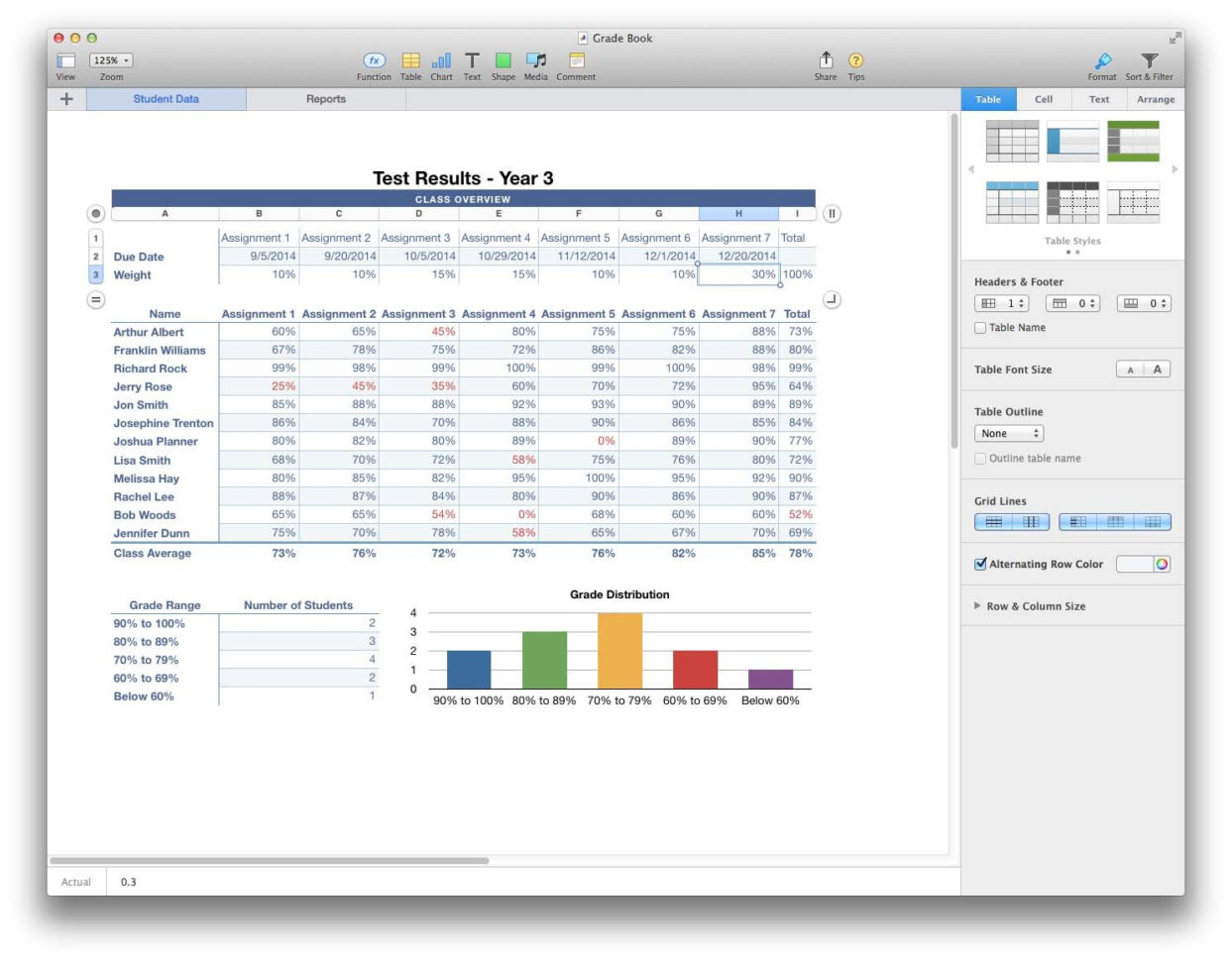The height and width of the screenshot is (961, 1232).
Task: Add a Text box from the toolbar
Action: click(472, 59)
